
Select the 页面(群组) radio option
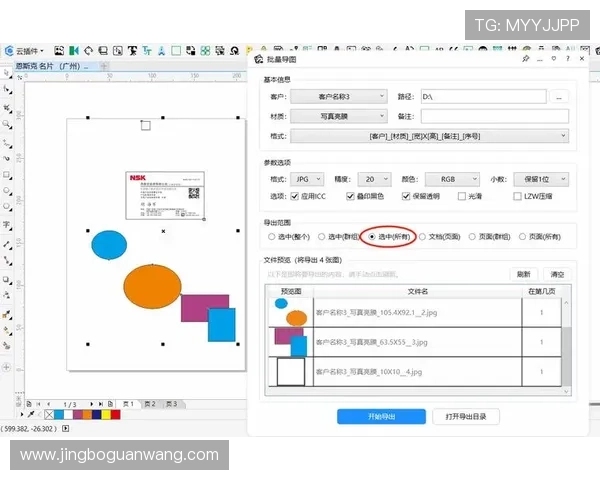[x=472, y=237]
